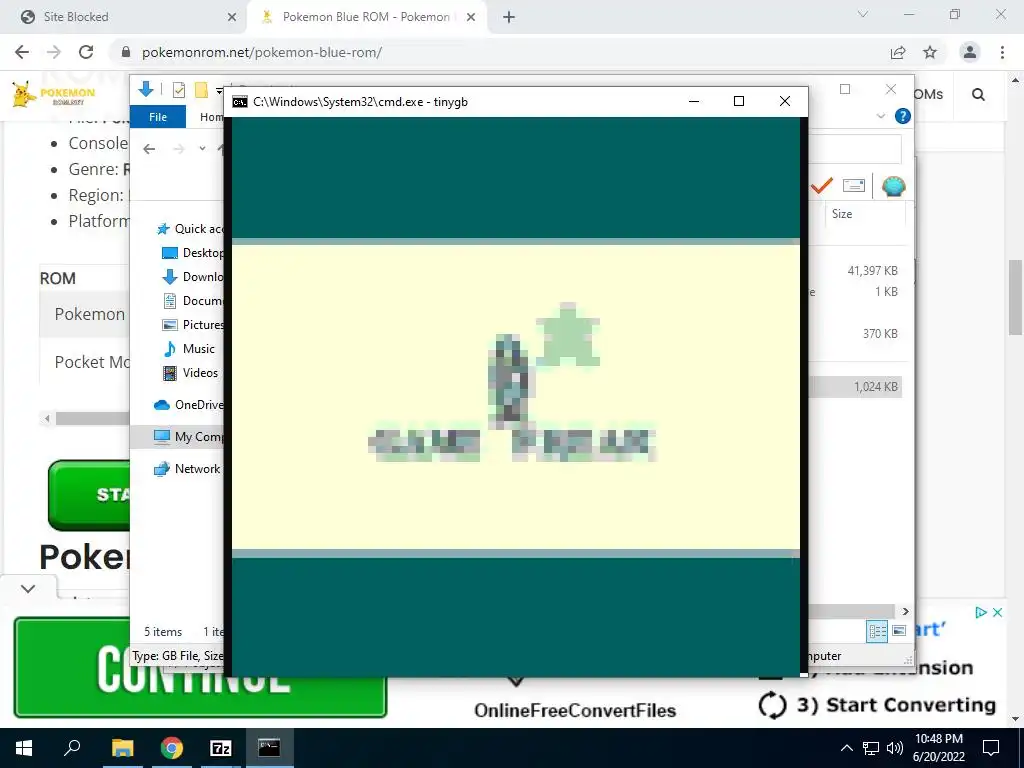The image size is (1024, 768).
Task: Click the Explorer Help question mark icon
Action: pos(903,116)
